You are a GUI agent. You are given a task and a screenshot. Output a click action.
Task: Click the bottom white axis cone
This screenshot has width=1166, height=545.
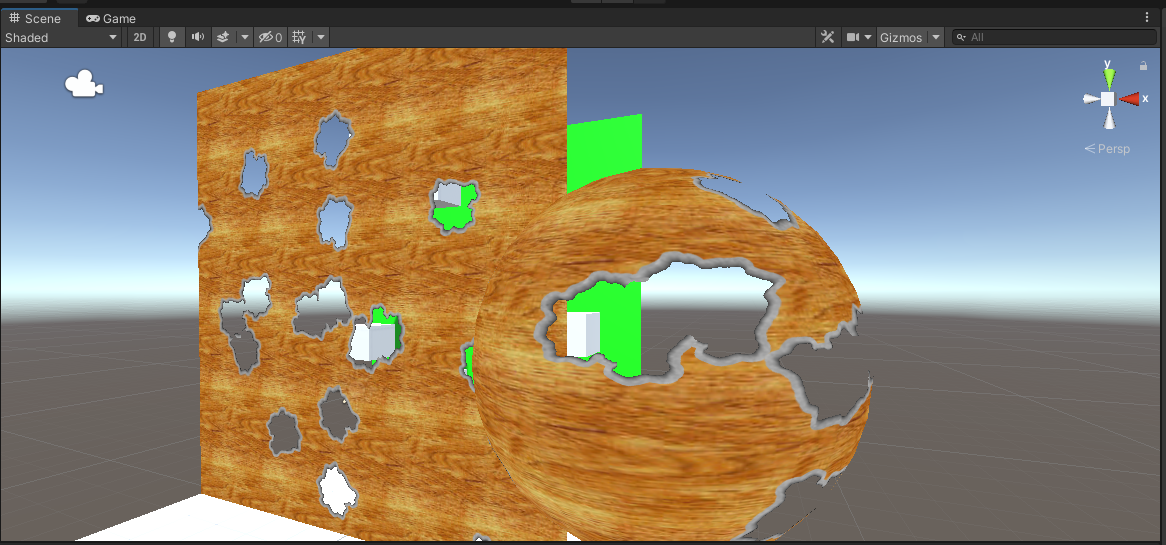coord(1109,119)
